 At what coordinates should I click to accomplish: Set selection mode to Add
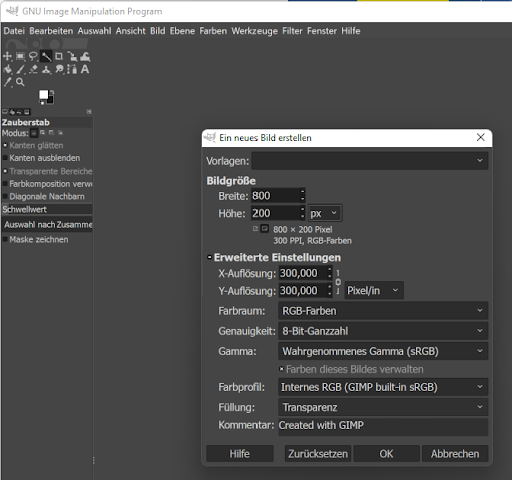[x=42, y=133]
